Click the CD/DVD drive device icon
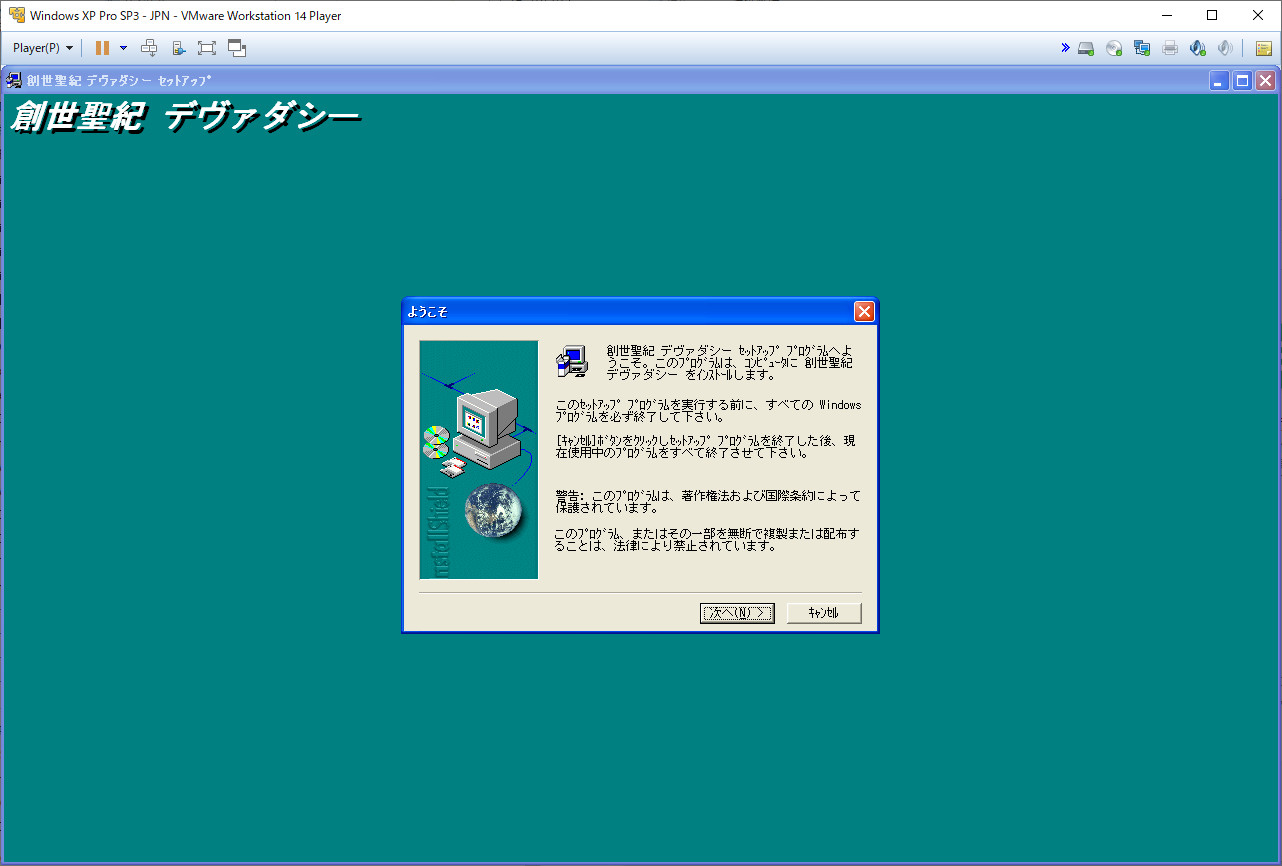Screen dimensions: 1282x866 (x=1114, y=48)
